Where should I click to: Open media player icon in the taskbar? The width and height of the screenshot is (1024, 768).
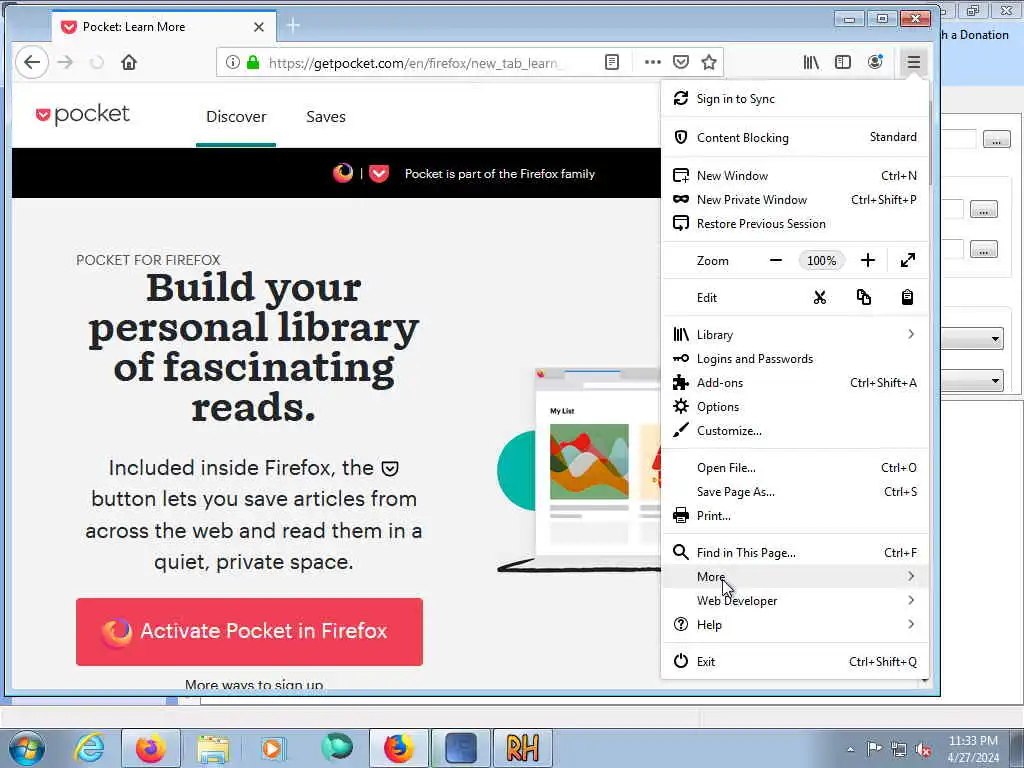[274, 748]
